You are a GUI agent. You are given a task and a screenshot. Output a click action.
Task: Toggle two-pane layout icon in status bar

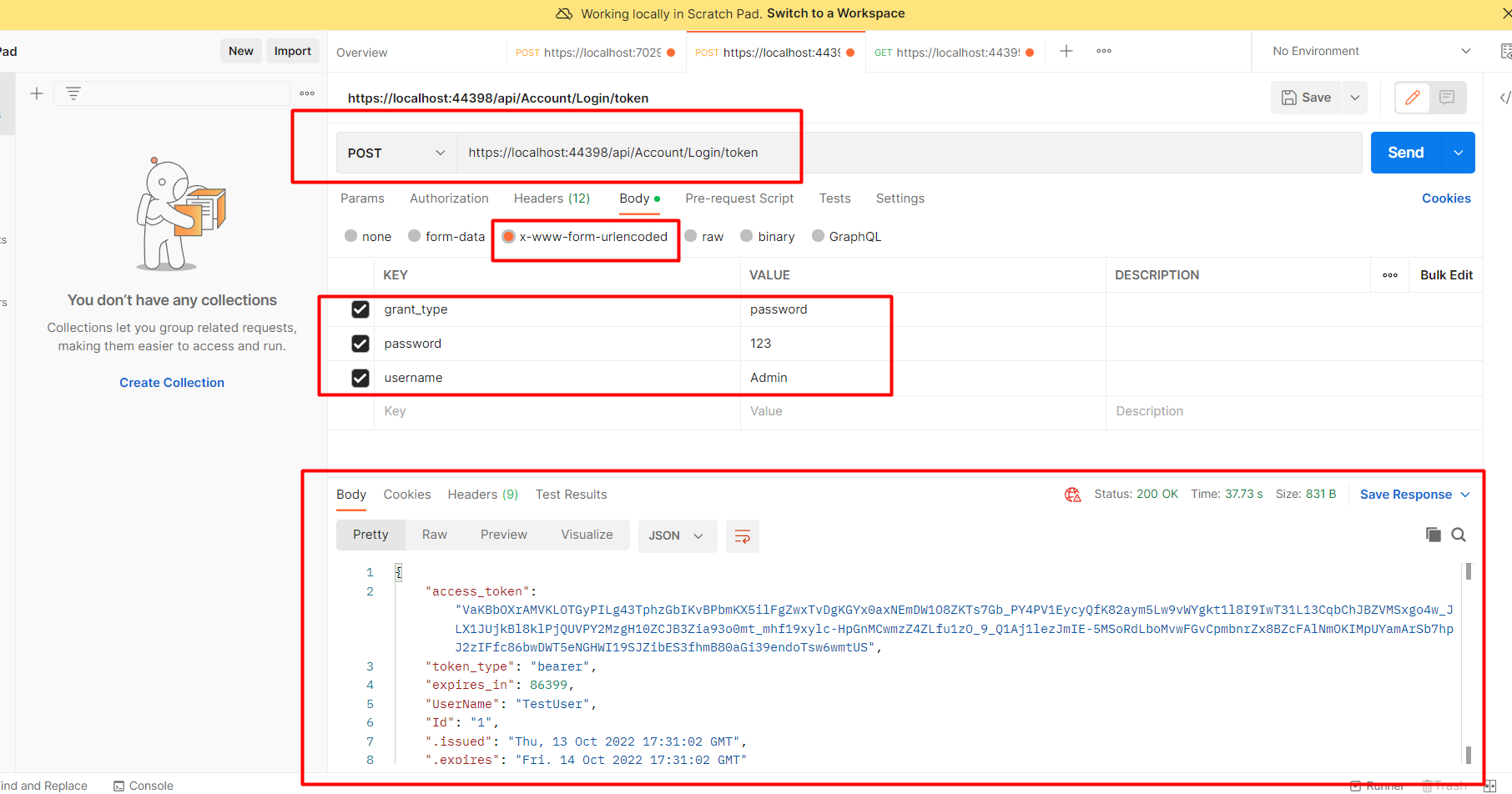(x=1490, y=786)
